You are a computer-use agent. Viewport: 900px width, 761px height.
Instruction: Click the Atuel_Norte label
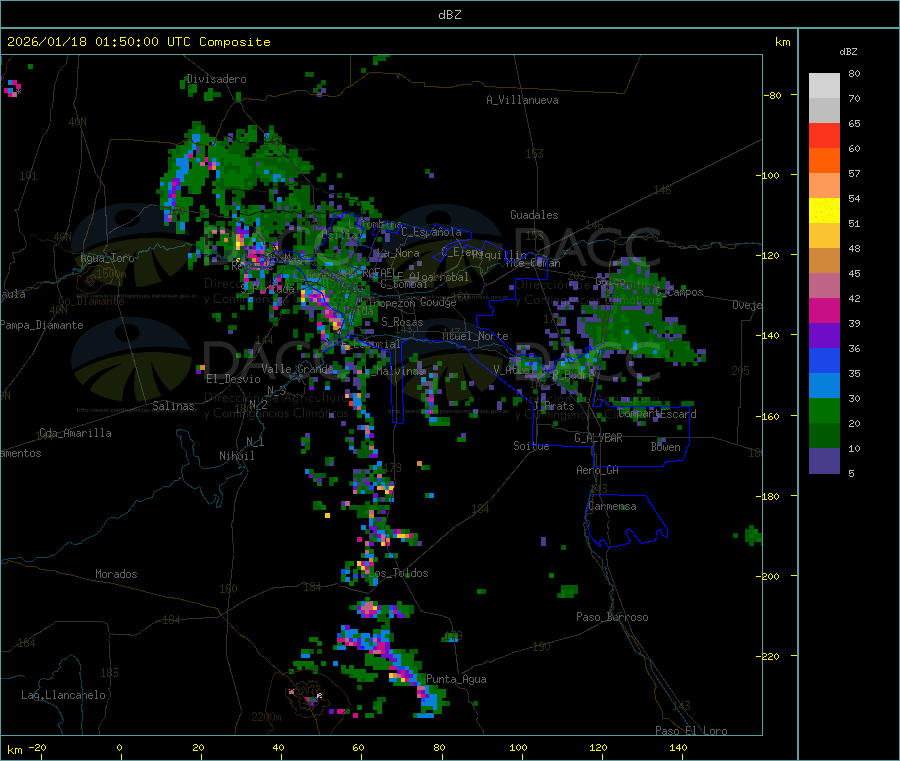point(475,336)
